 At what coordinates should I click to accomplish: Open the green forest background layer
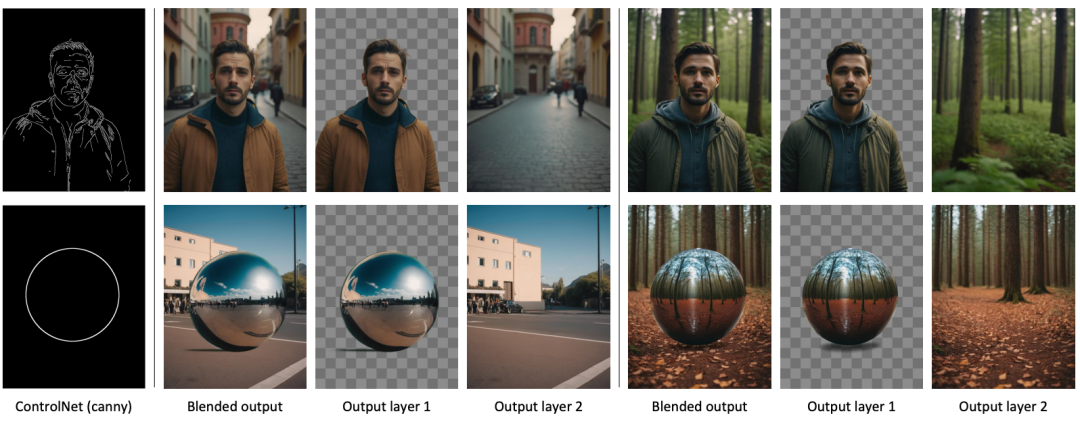[x=1003, y=100]
